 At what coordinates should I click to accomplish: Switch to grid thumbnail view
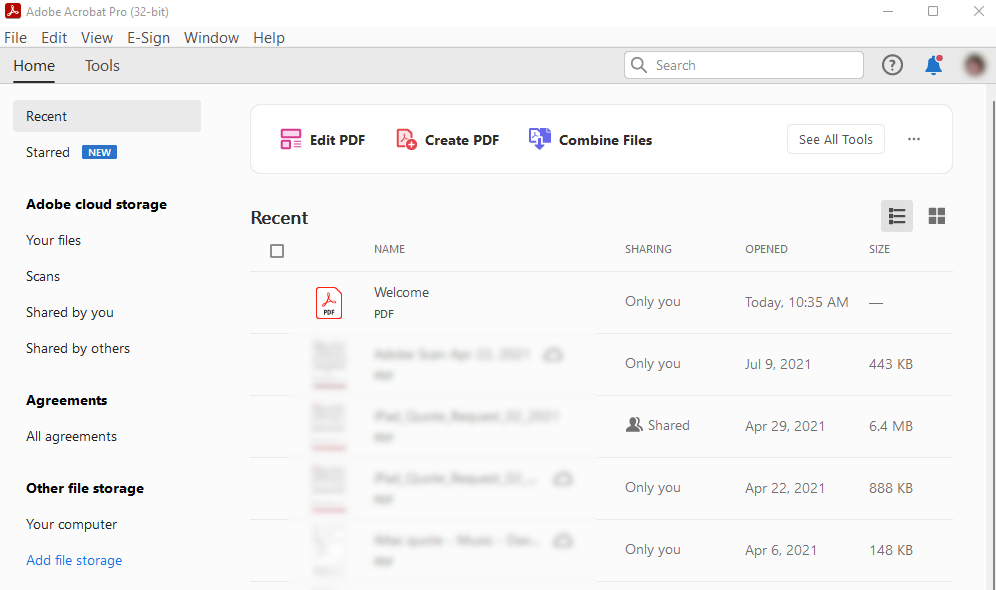937,216
